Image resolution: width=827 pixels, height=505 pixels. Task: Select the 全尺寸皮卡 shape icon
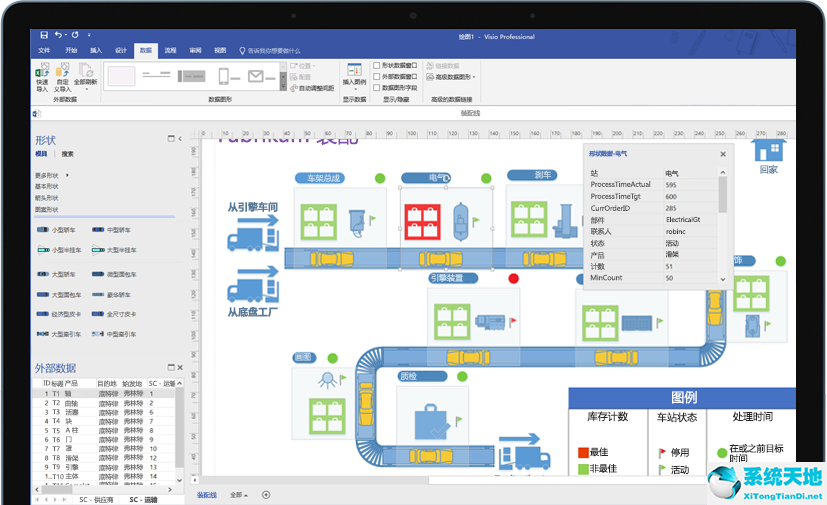[98, 314]
